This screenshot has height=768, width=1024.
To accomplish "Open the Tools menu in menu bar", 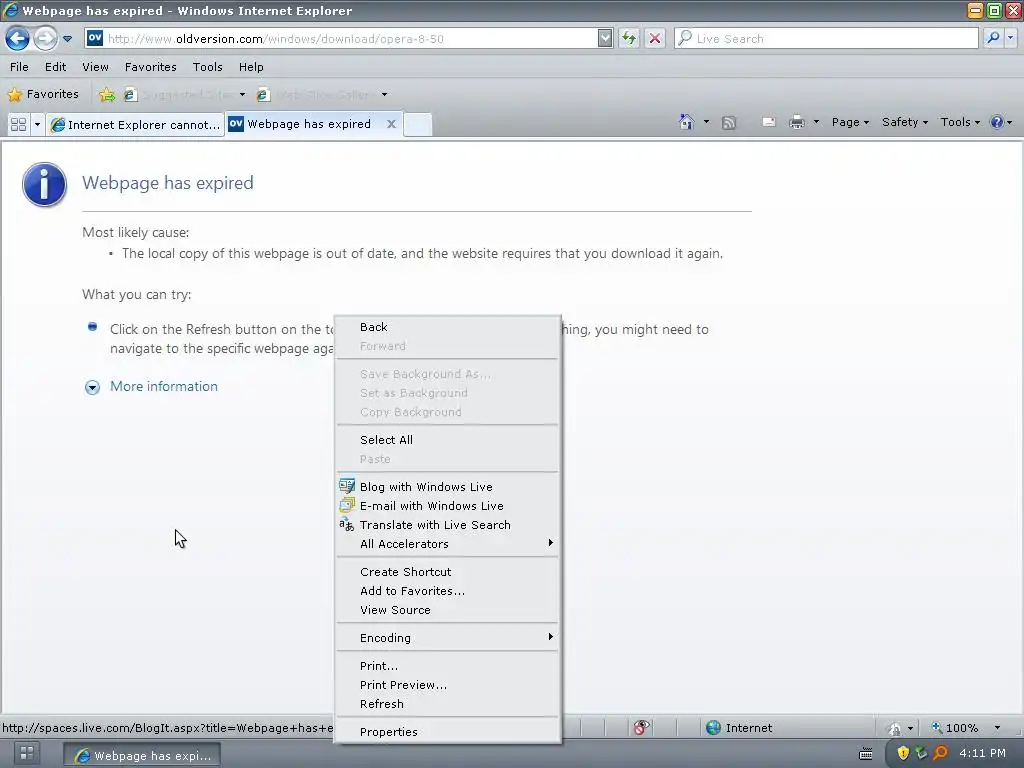I will tap(208, 67).
